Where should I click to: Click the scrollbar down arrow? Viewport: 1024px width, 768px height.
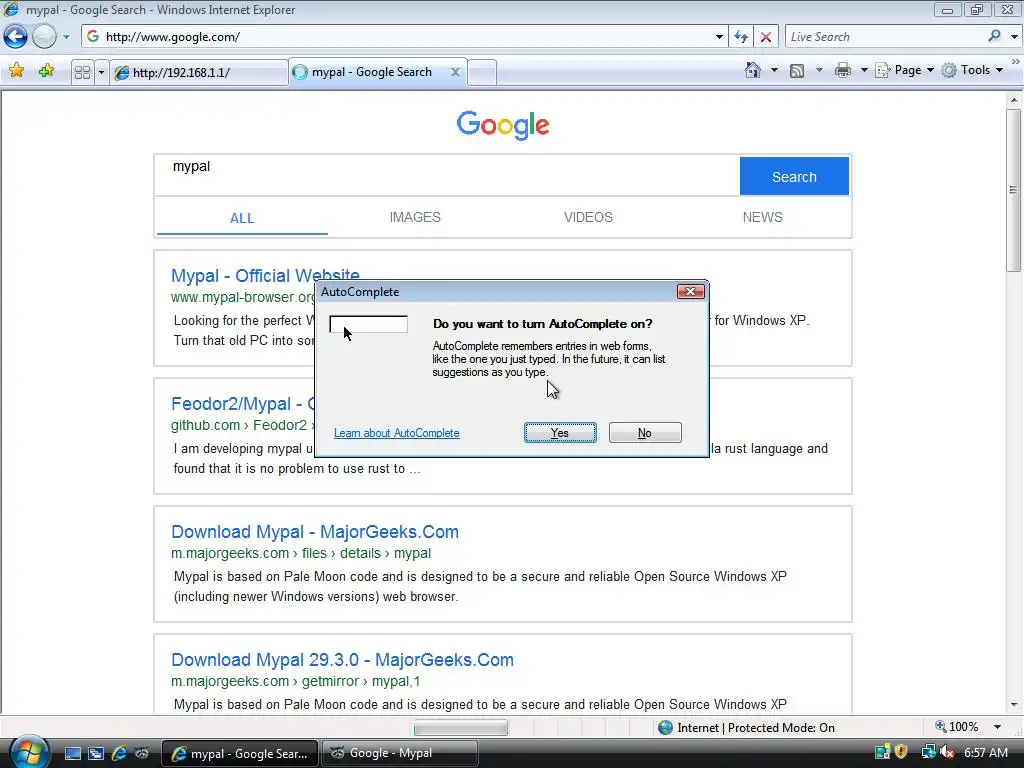[x=1014, y=705]
